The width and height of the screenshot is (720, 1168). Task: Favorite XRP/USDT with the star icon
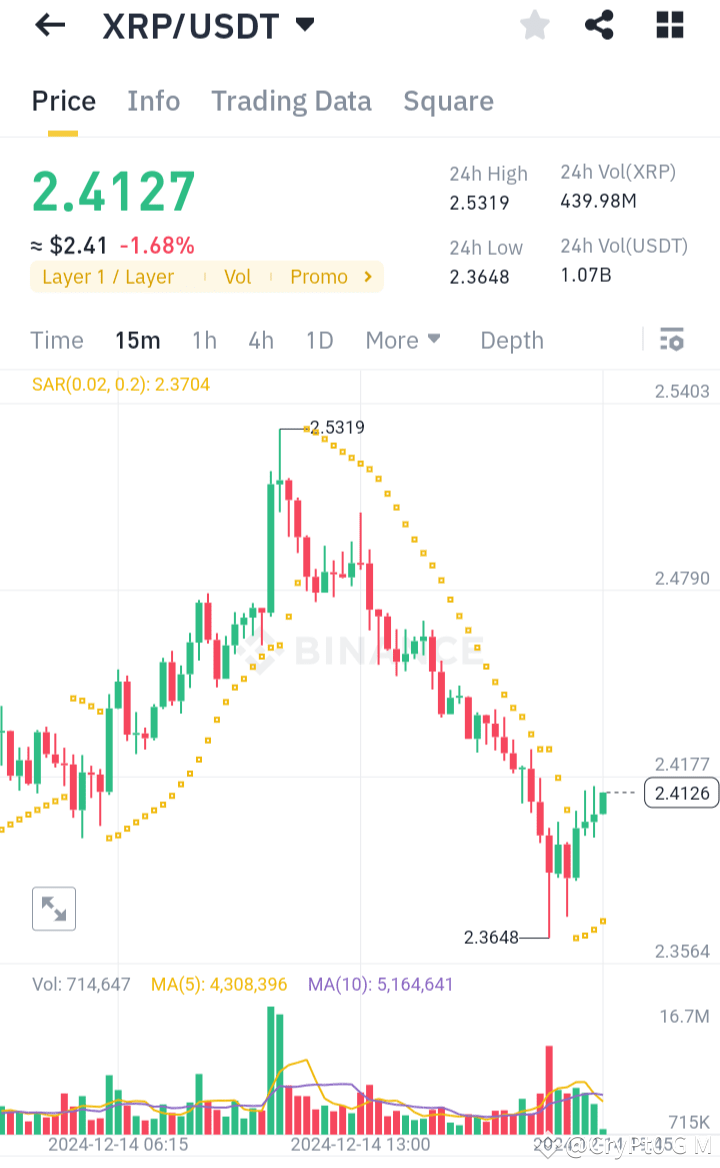point(534,26)
